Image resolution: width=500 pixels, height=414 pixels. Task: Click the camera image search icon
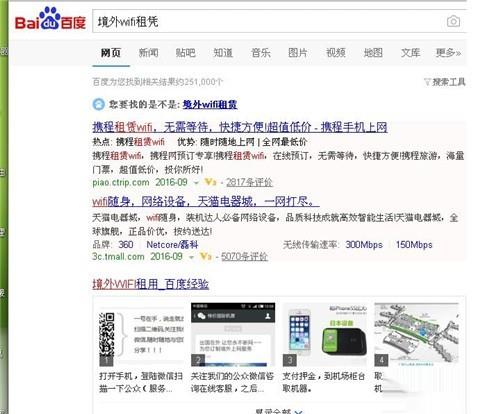point(453,22)
